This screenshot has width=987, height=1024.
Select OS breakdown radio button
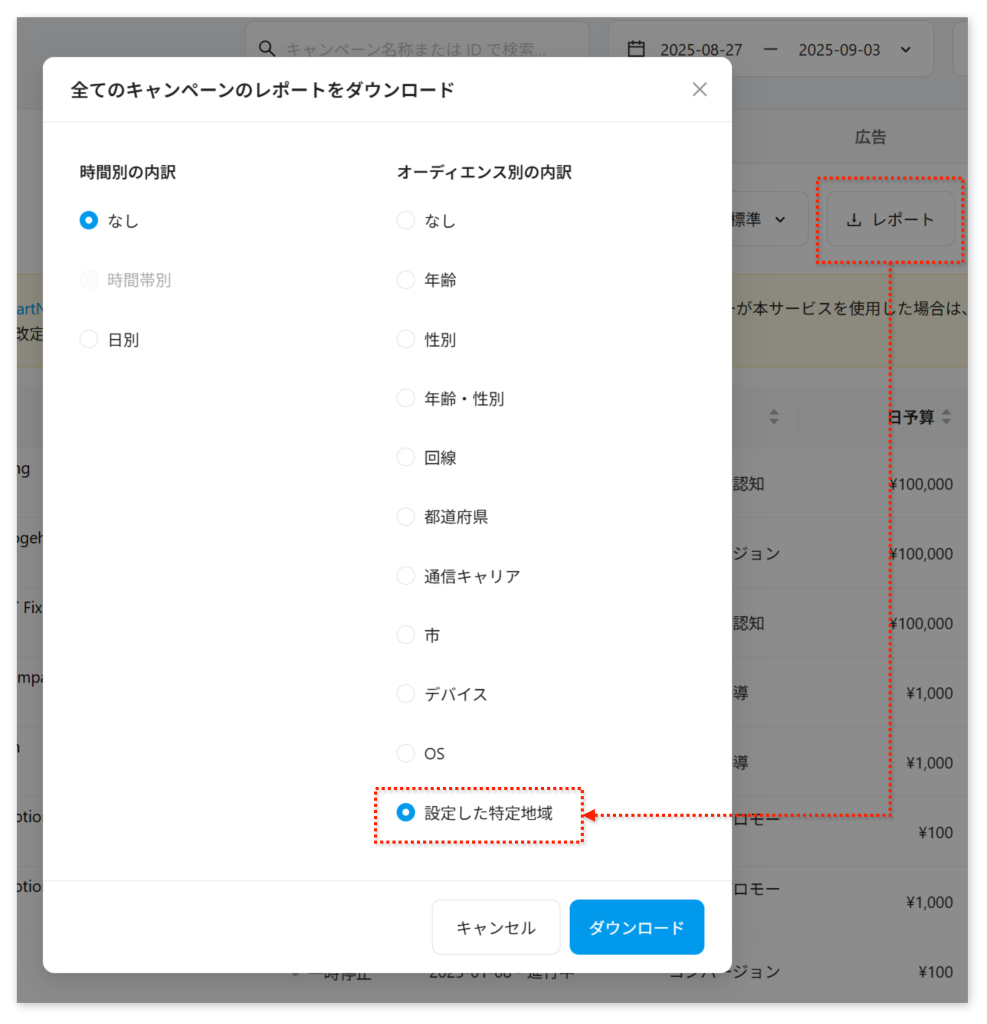coord(406,753)
